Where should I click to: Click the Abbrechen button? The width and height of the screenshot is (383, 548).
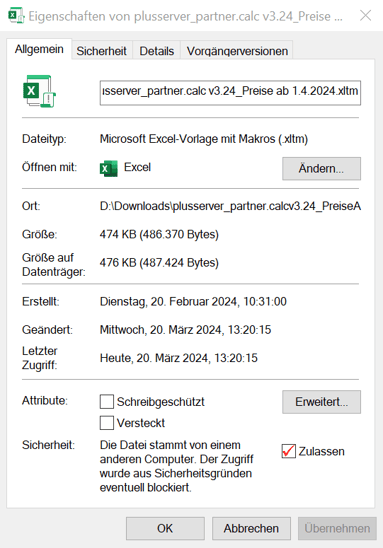(251, 528)
